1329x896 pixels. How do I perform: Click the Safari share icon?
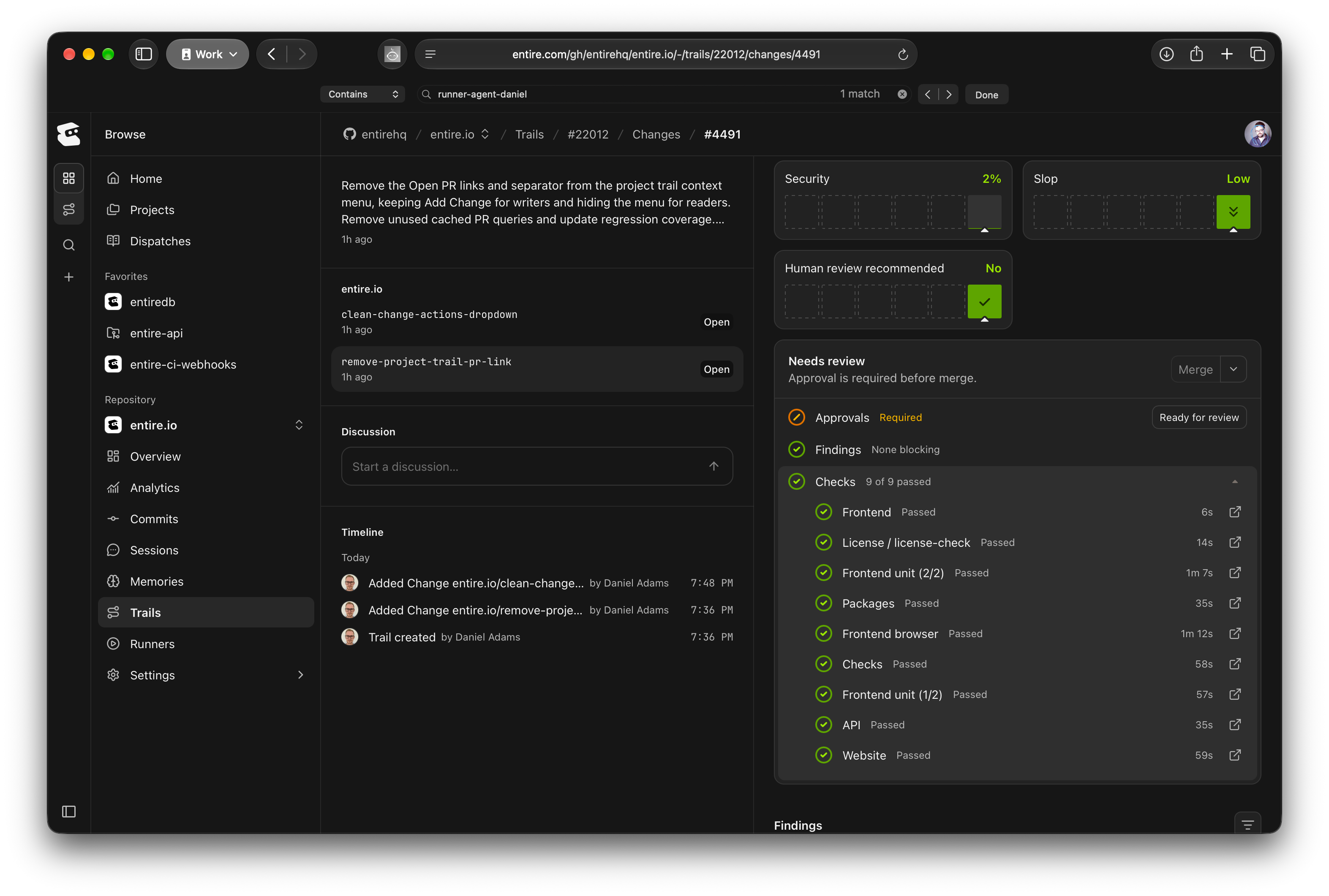click(x=1196, y=54)
